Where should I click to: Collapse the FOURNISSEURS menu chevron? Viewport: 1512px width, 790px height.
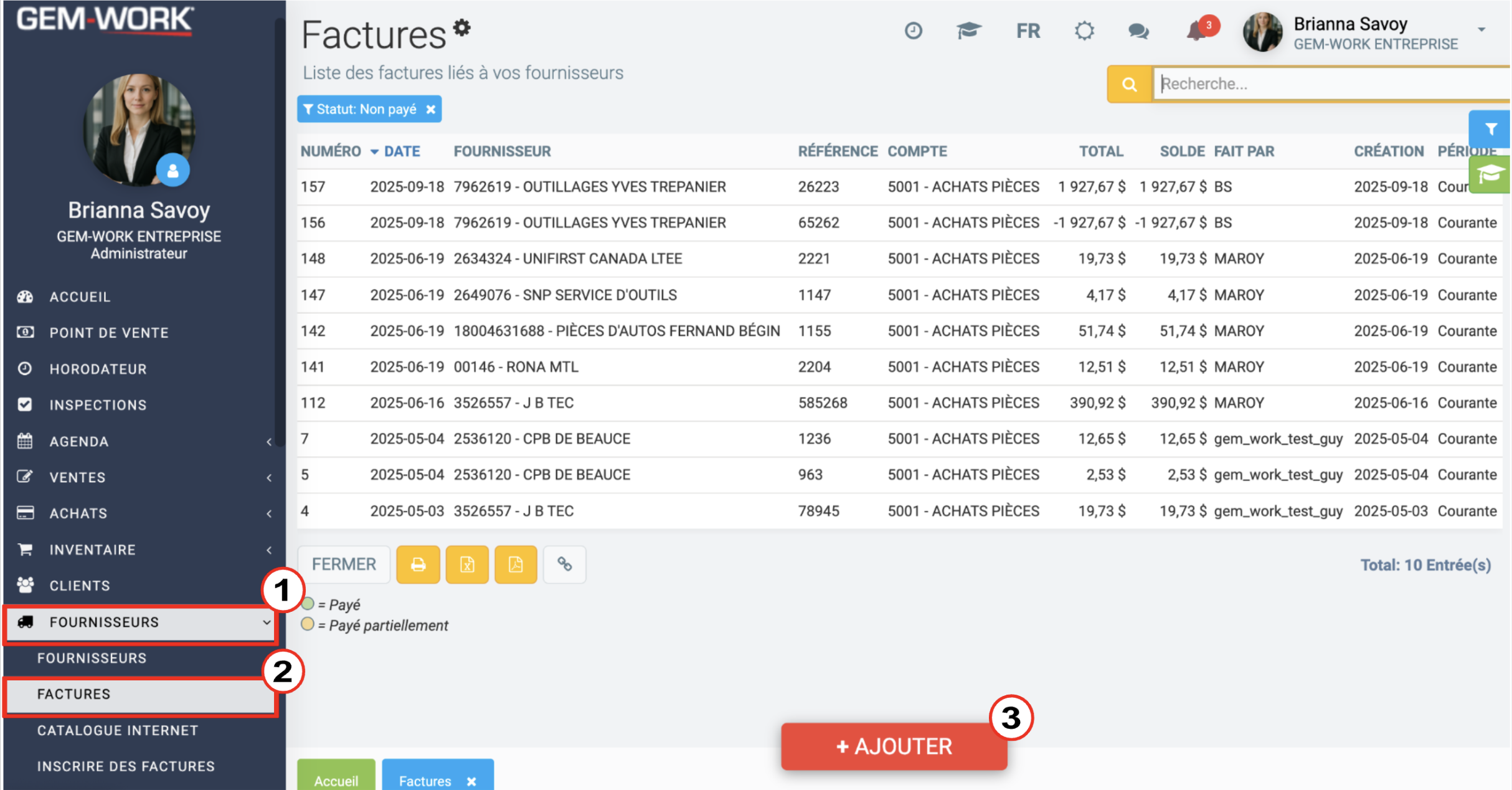267,622
